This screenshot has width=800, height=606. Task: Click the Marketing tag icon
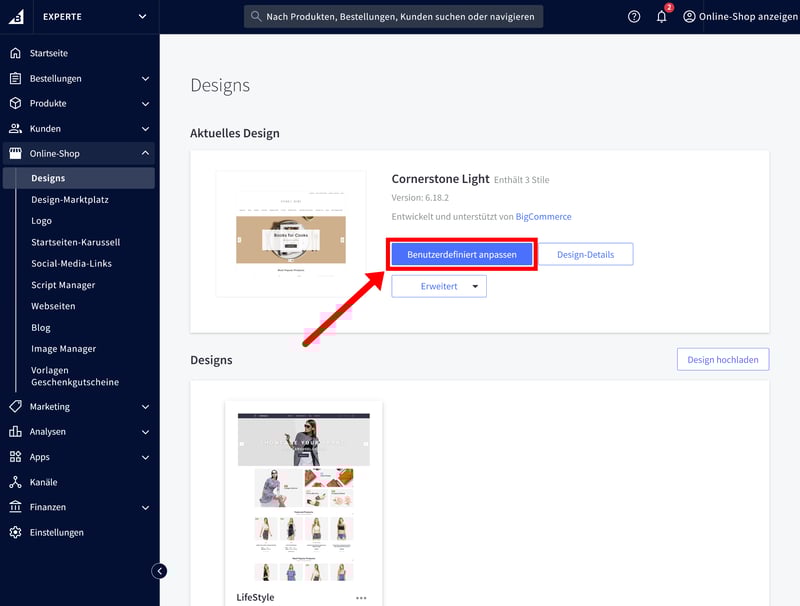15,407
